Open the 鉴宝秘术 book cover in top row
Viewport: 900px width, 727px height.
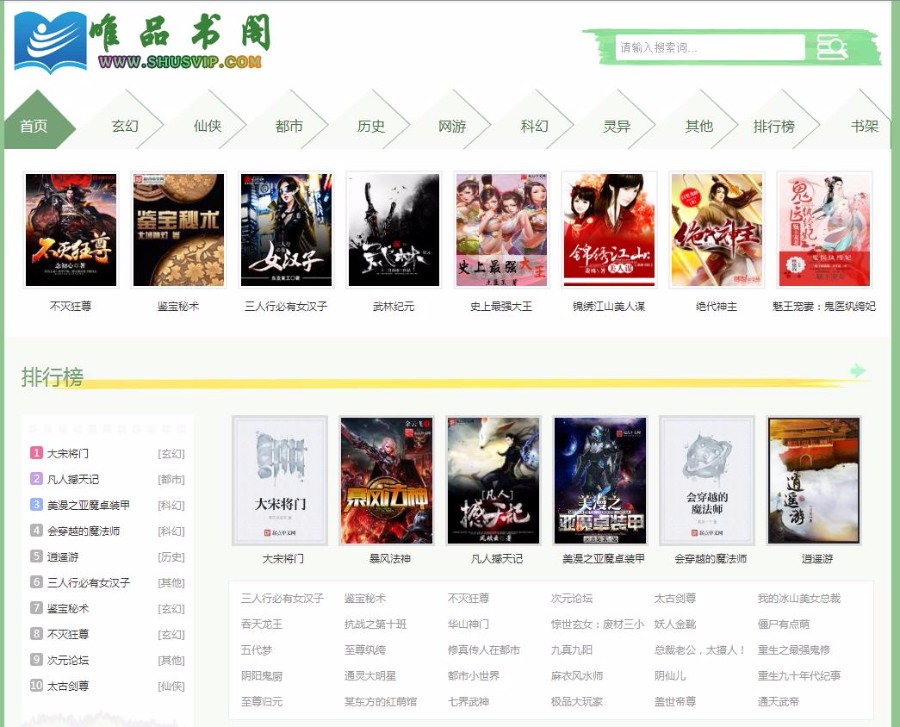pos(179,230)
